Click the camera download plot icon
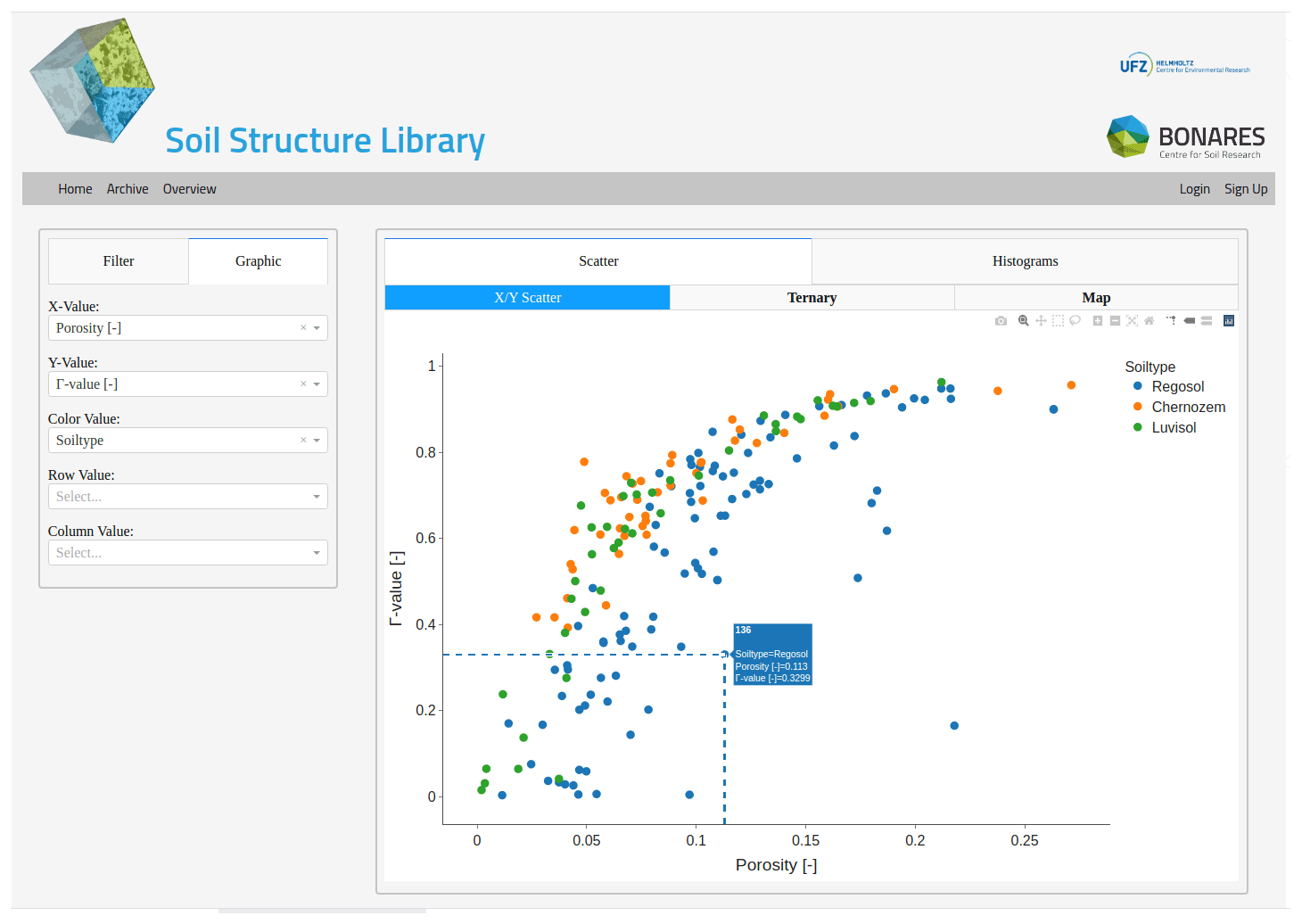Image resolution: width=1302 pixels, height=924 pixels. tap(1001, 321)
